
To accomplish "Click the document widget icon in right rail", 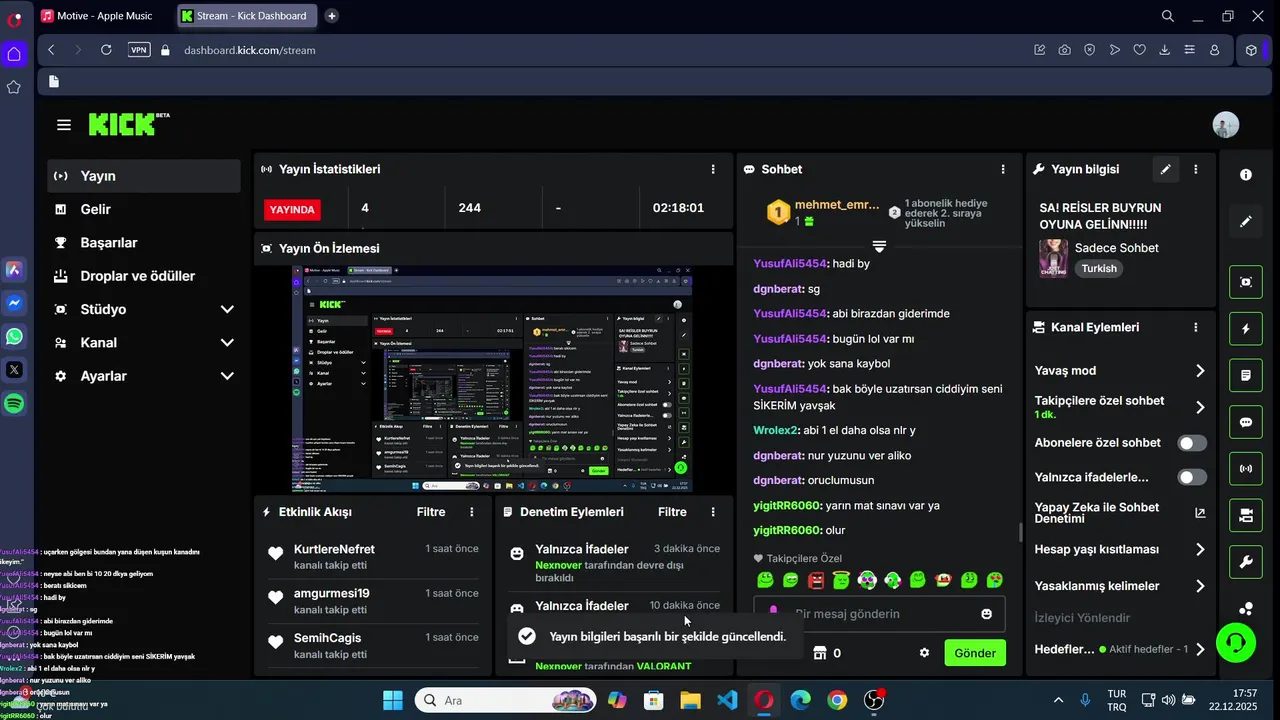I will pyautogui.click(x=1246, y=375).
